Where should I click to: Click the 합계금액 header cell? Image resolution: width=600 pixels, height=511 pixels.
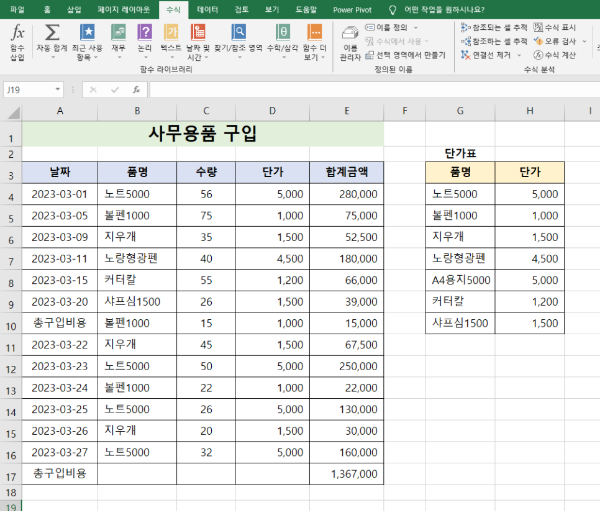pyautogui.click(x=347, y=172)
